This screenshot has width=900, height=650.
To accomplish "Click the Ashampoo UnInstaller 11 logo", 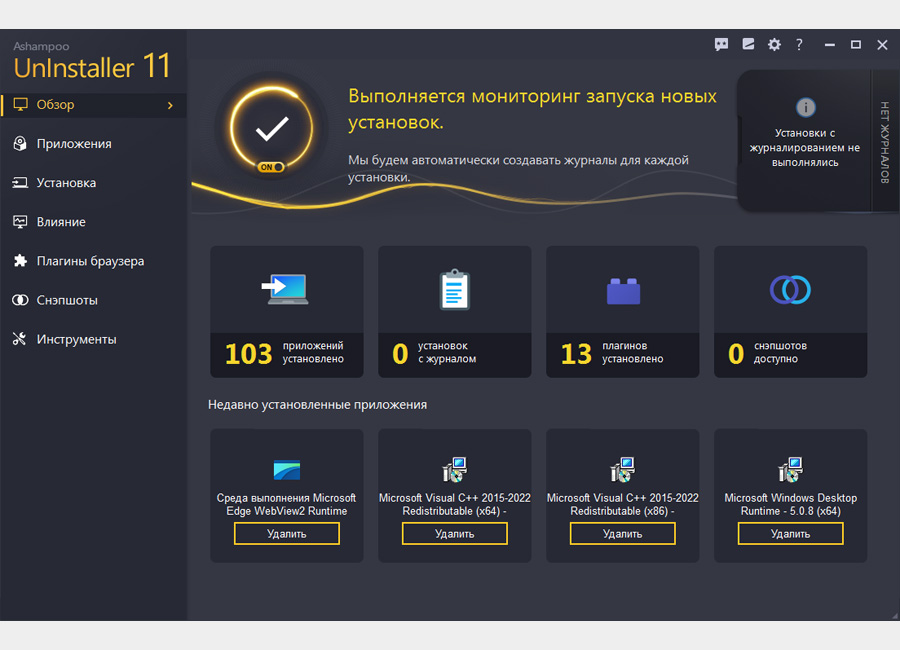I will tap(92, 61).
